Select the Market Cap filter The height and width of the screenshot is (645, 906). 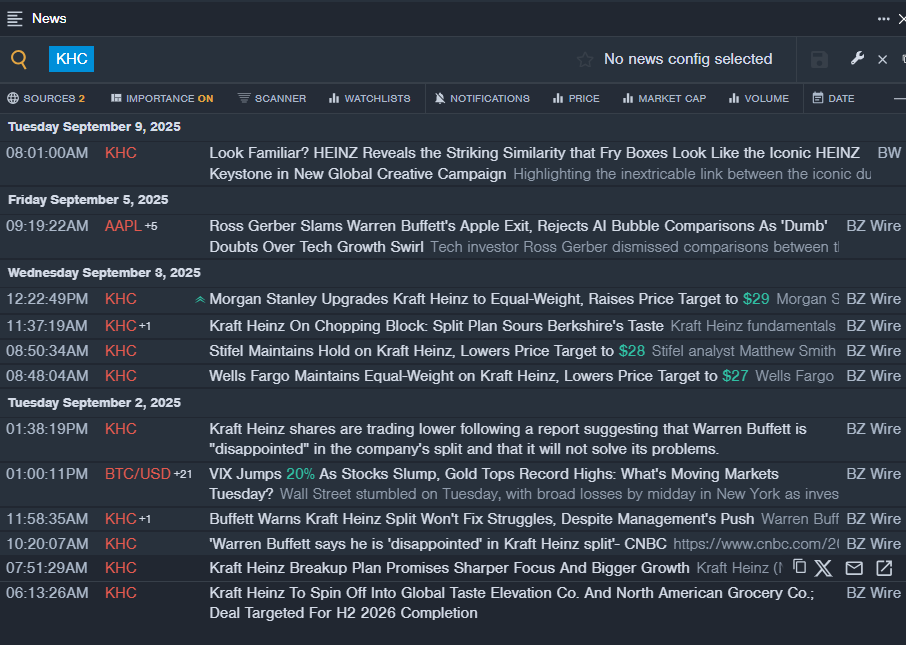pyautogui.click(x=663, y=98)
